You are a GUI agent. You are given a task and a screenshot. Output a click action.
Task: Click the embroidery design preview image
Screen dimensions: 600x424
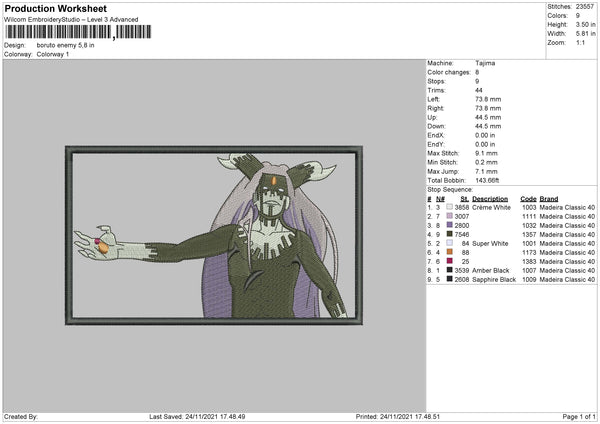point(214,235)
